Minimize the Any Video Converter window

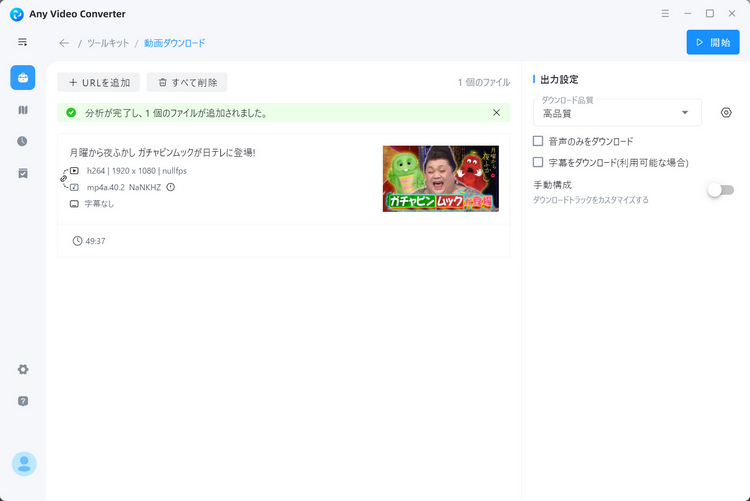(687, 13)
